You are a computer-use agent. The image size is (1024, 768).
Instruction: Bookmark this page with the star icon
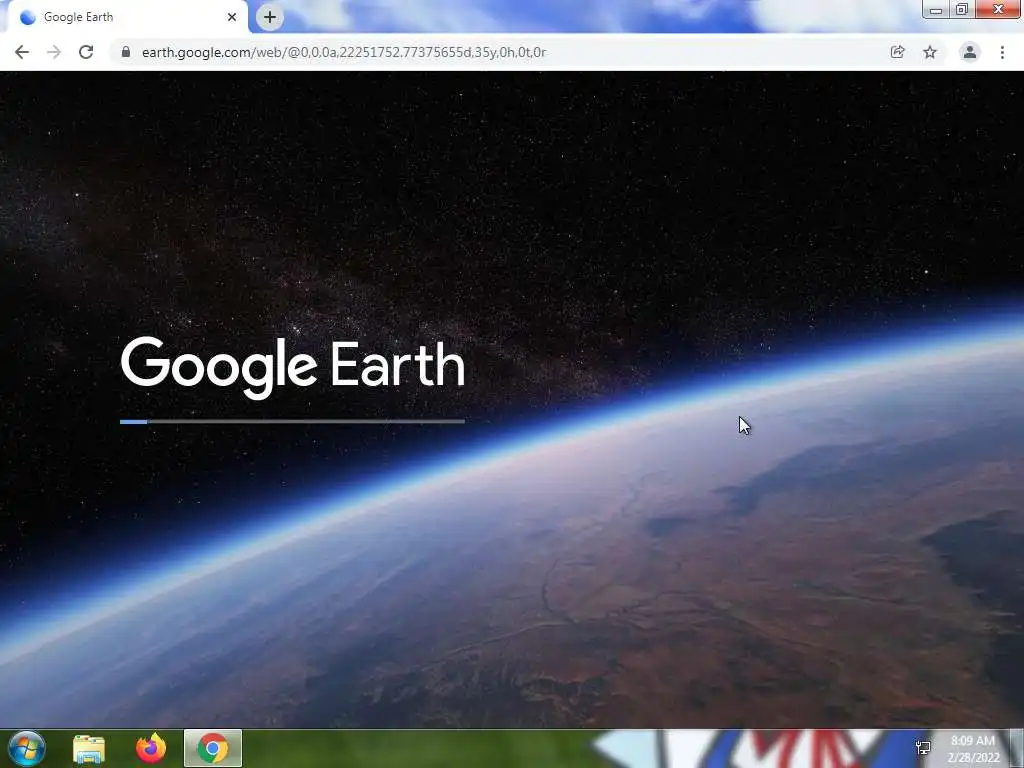[930, 52]
